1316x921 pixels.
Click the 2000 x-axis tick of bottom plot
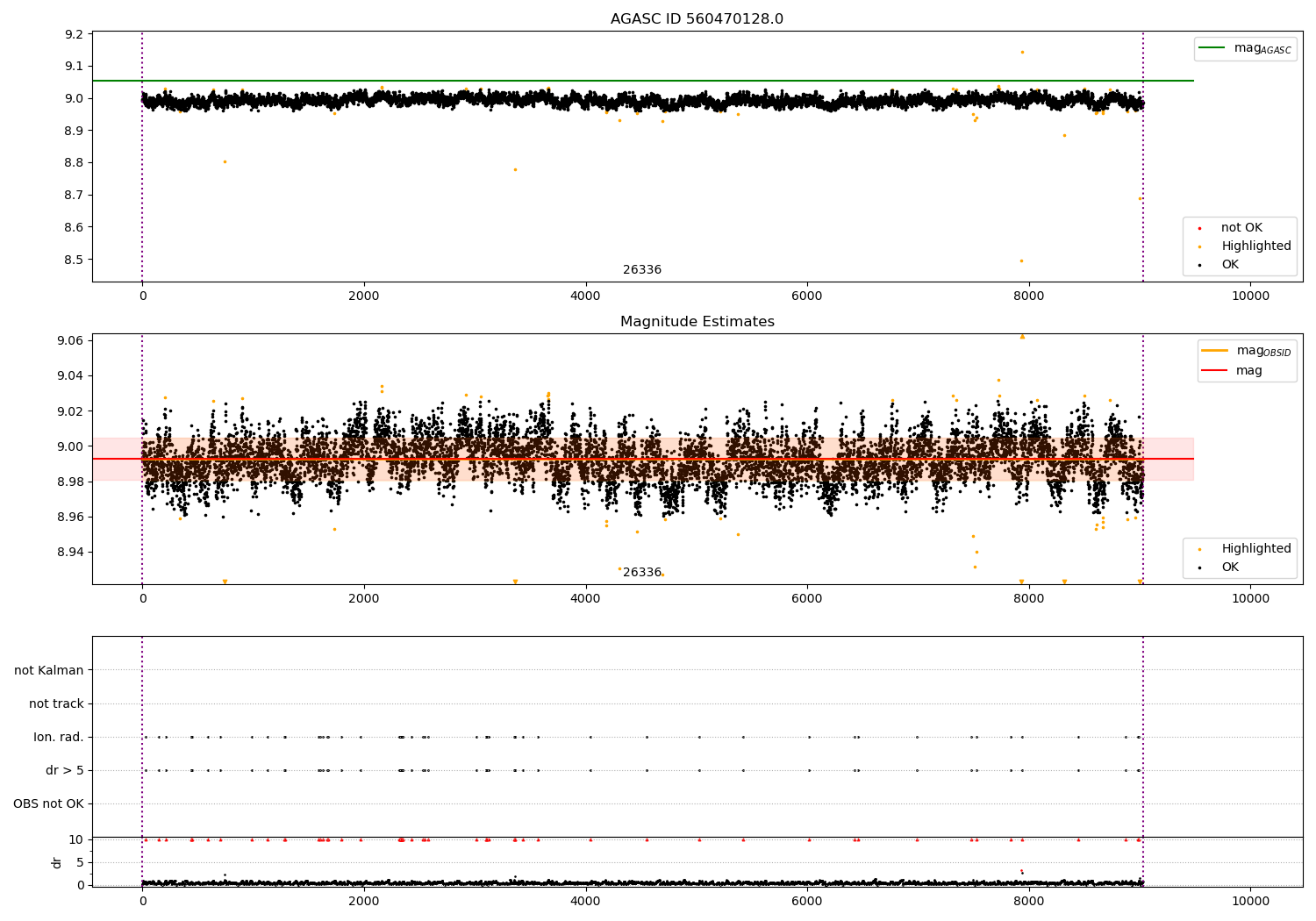click(x=364, y=902)
